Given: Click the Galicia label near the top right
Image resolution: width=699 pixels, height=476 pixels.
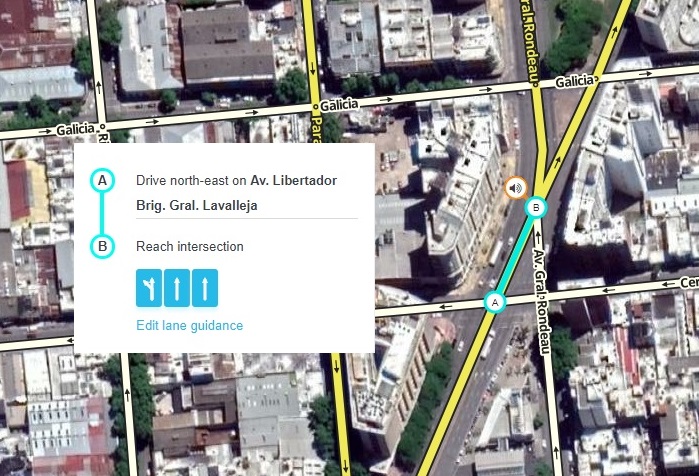Looking at the screenshot, I should click(575, 81).
